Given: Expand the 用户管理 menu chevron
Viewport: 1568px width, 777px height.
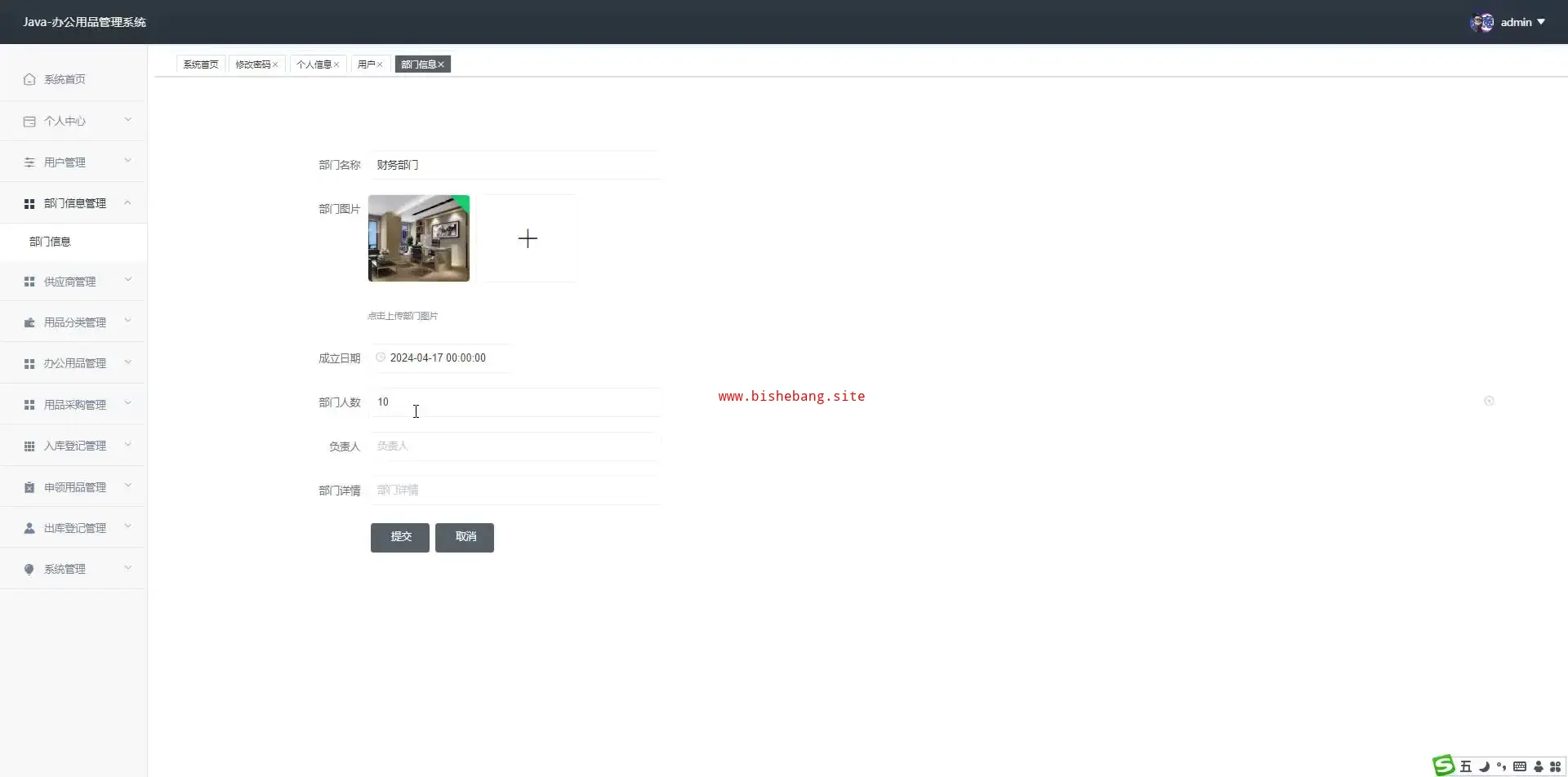Looking at the screenshot, I should click(x=128, y=161).
